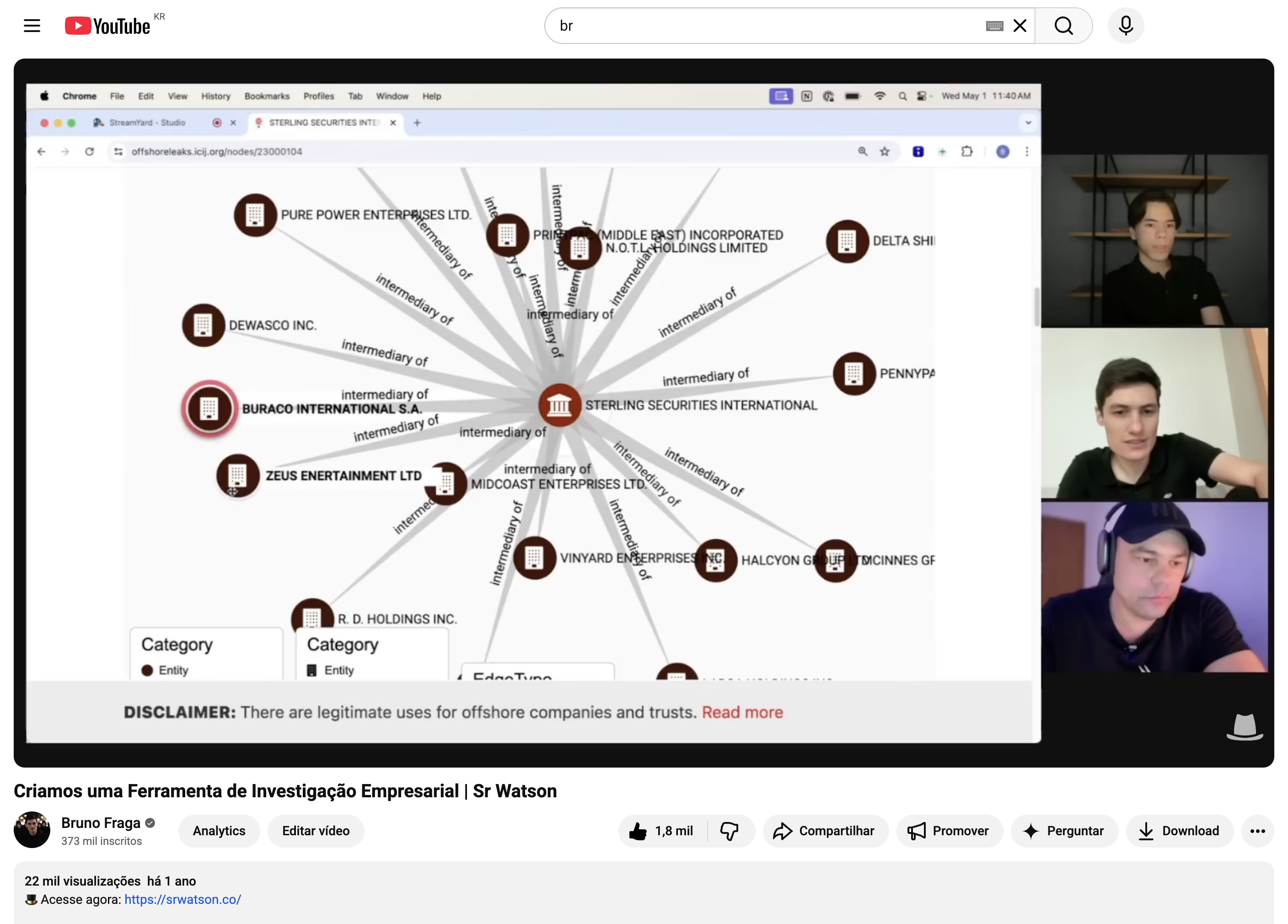Click the Perguntar sparkle button

click(1064, 831)
